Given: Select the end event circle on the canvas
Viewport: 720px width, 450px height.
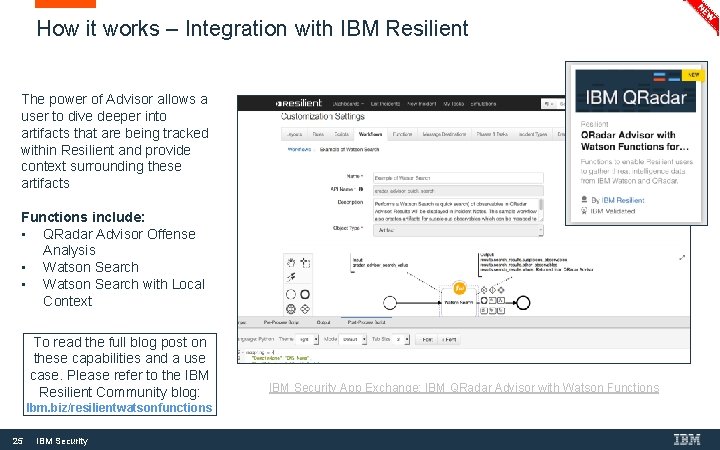Looking at the screenshot, I should click(523, 303).
